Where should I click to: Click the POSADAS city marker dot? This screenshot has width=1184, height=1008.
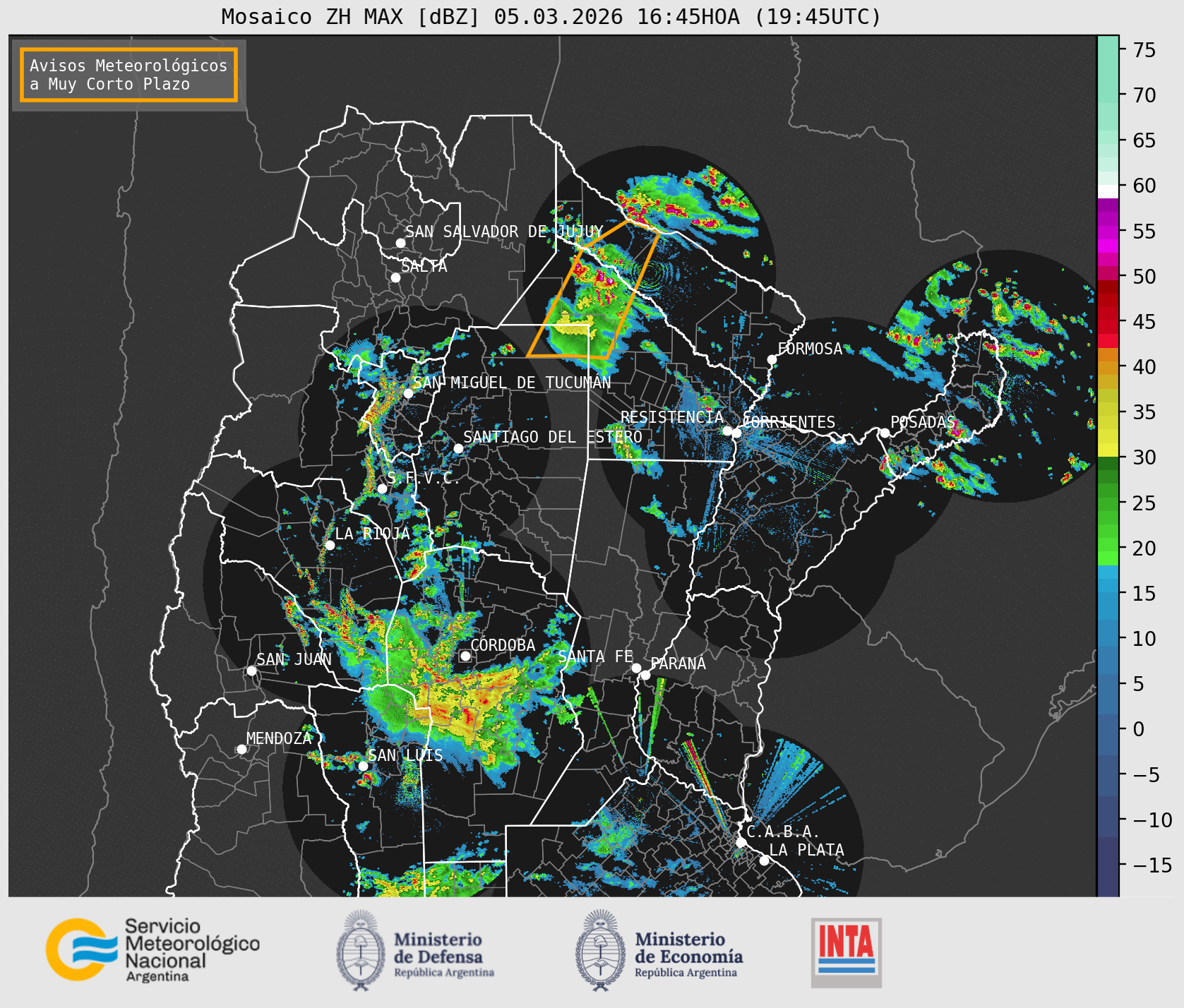click(x=885, y=433)
